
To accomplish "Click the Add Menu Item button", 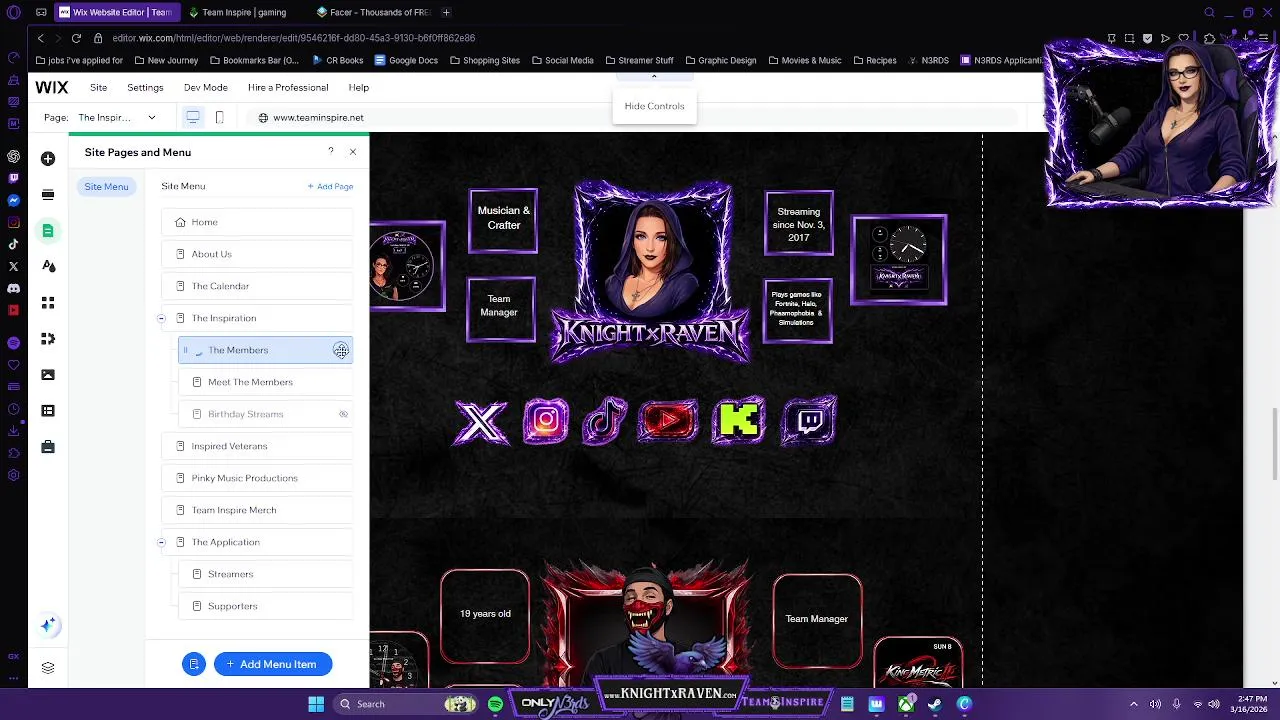I will pos(272,664).
